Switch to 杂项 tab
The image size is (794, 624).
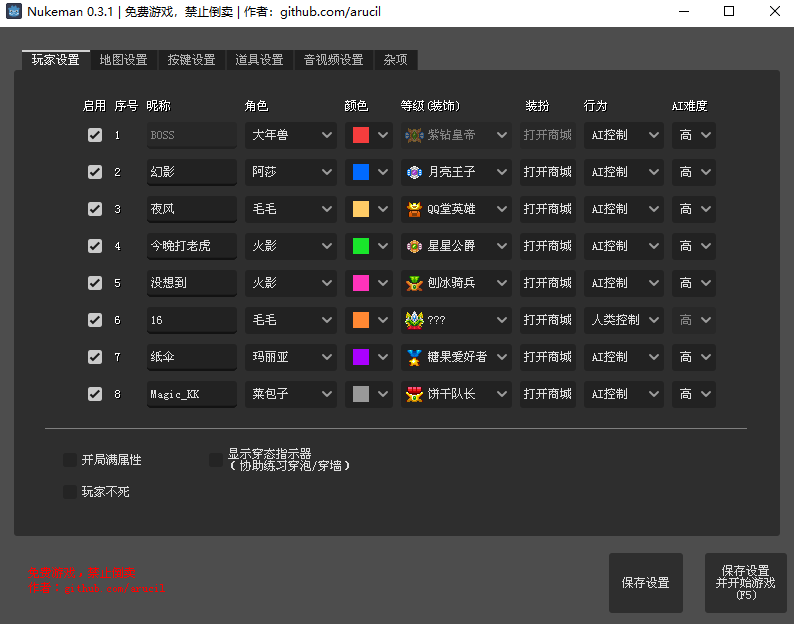click(x=395, y=60)
